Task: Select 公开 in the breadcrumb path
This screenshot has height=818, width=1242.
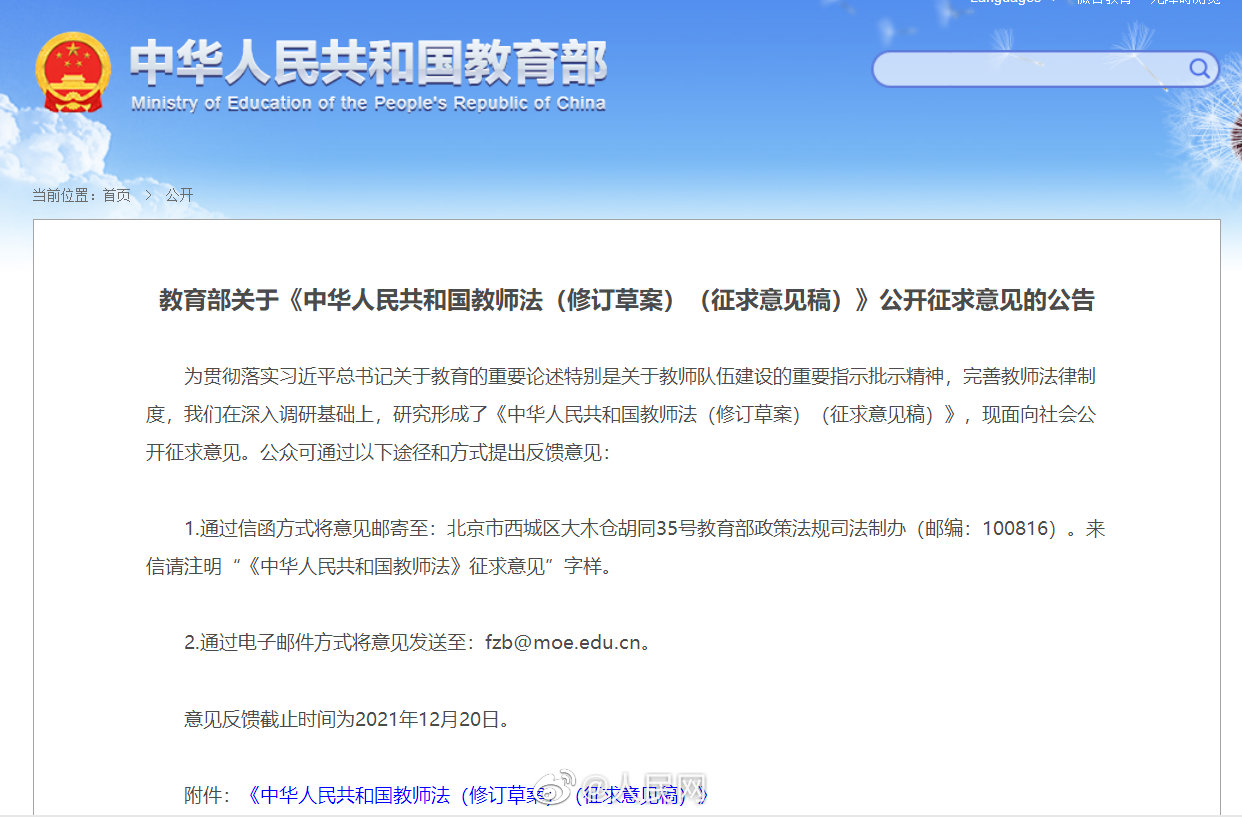Action: click(180, 195)
